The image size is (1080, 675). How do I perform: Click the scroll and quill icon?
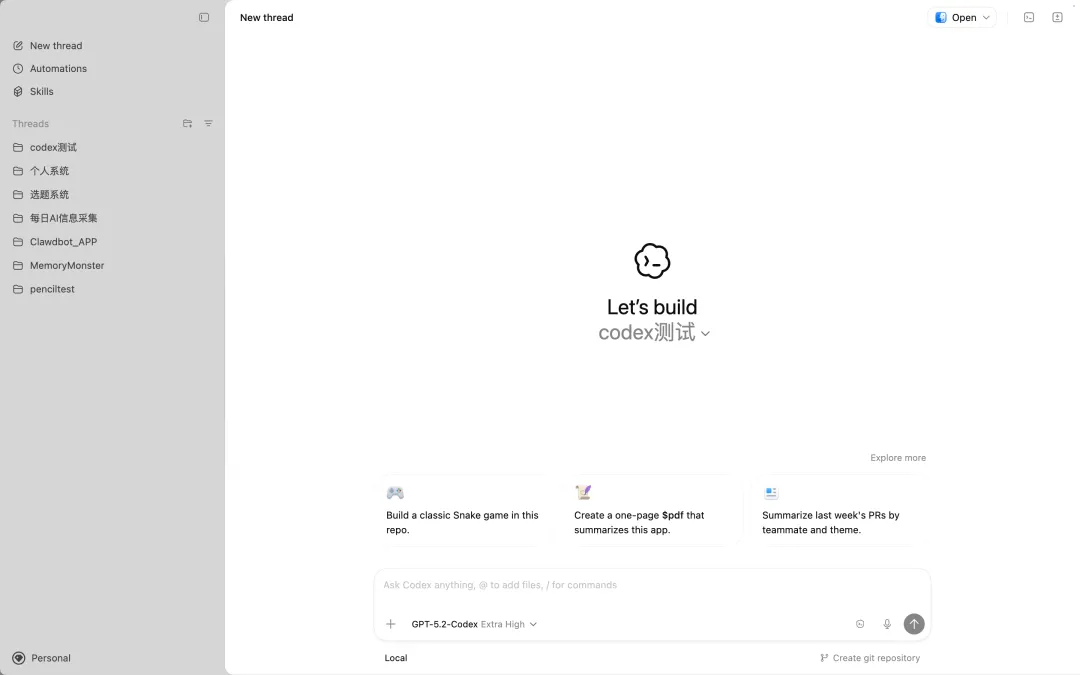(583, 492)
